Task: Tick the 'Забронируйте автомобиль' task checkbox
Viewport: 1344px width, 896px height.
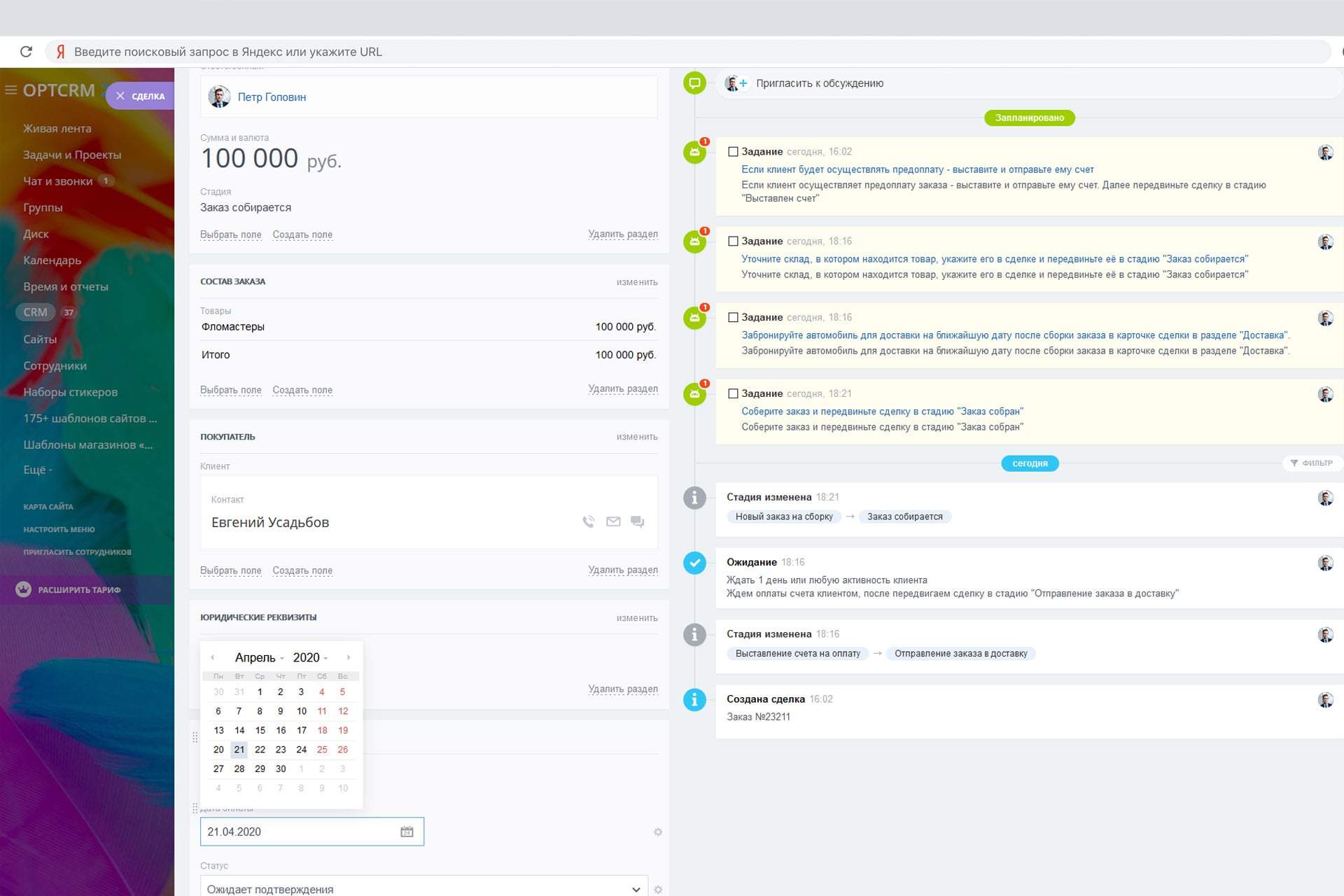Action: click(x=733, y=318)
